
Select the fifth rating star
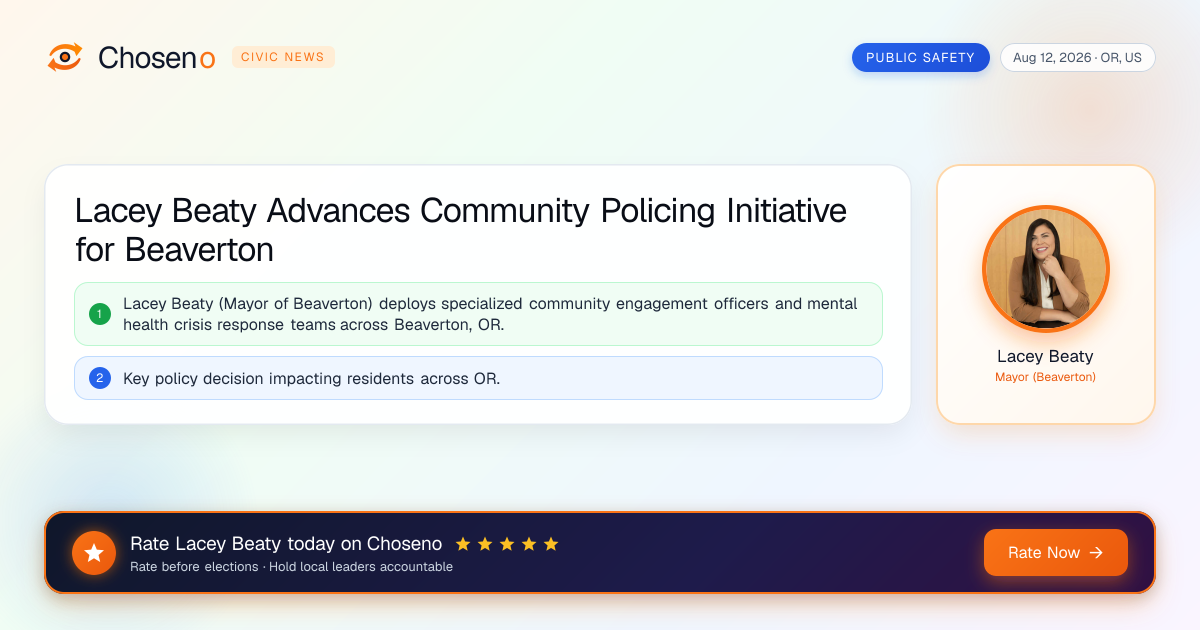551,544
